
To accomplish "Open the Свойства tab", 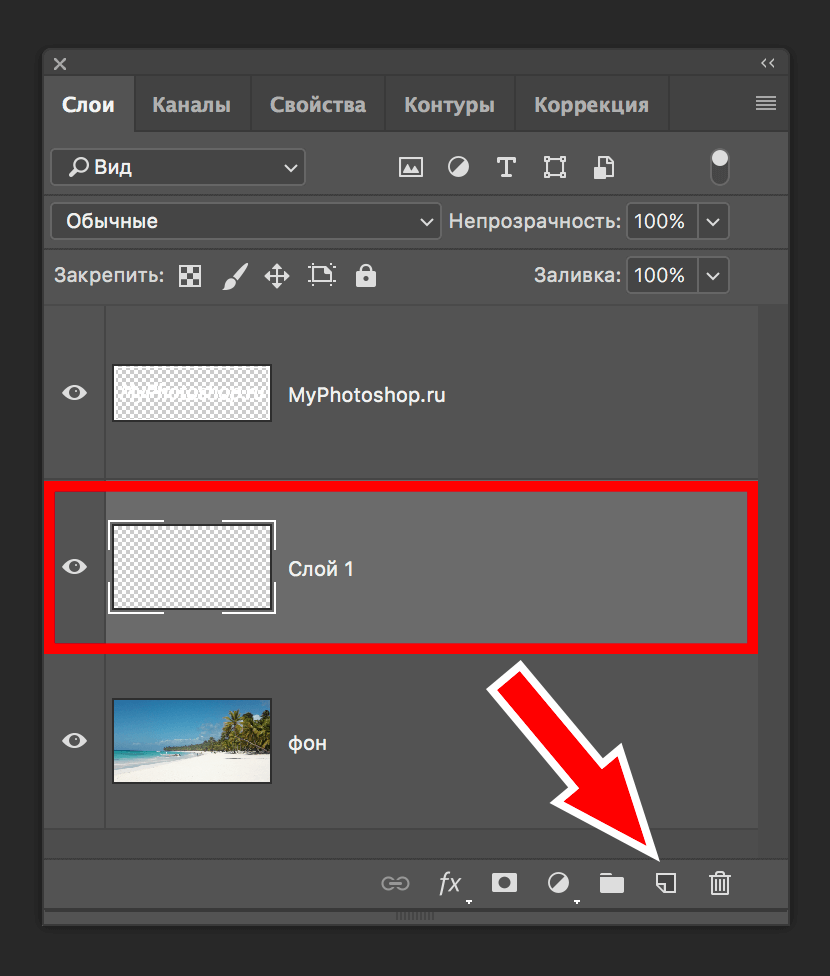I will (x=318, y=105).
